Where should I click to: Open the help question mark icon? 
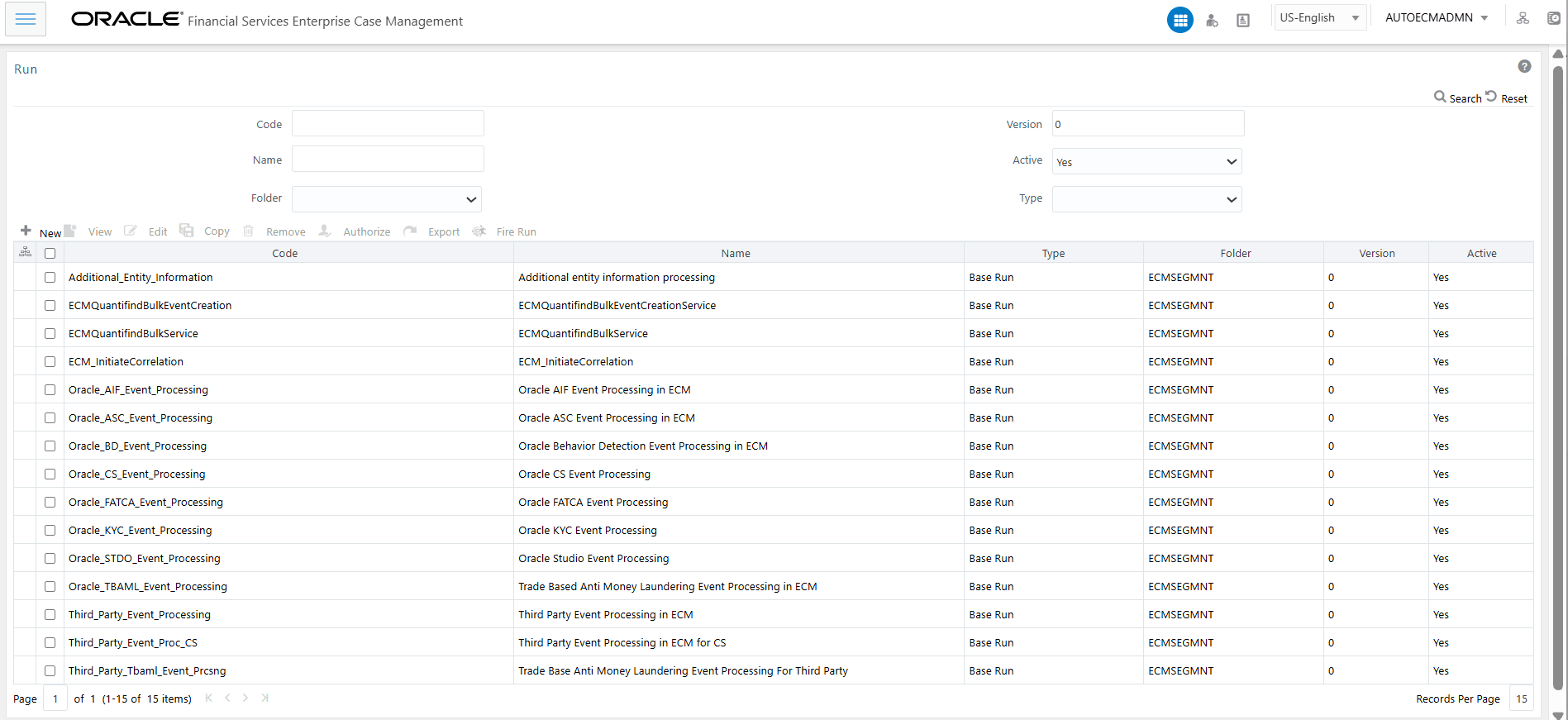pyautogui.click(x=1524, y=66)
